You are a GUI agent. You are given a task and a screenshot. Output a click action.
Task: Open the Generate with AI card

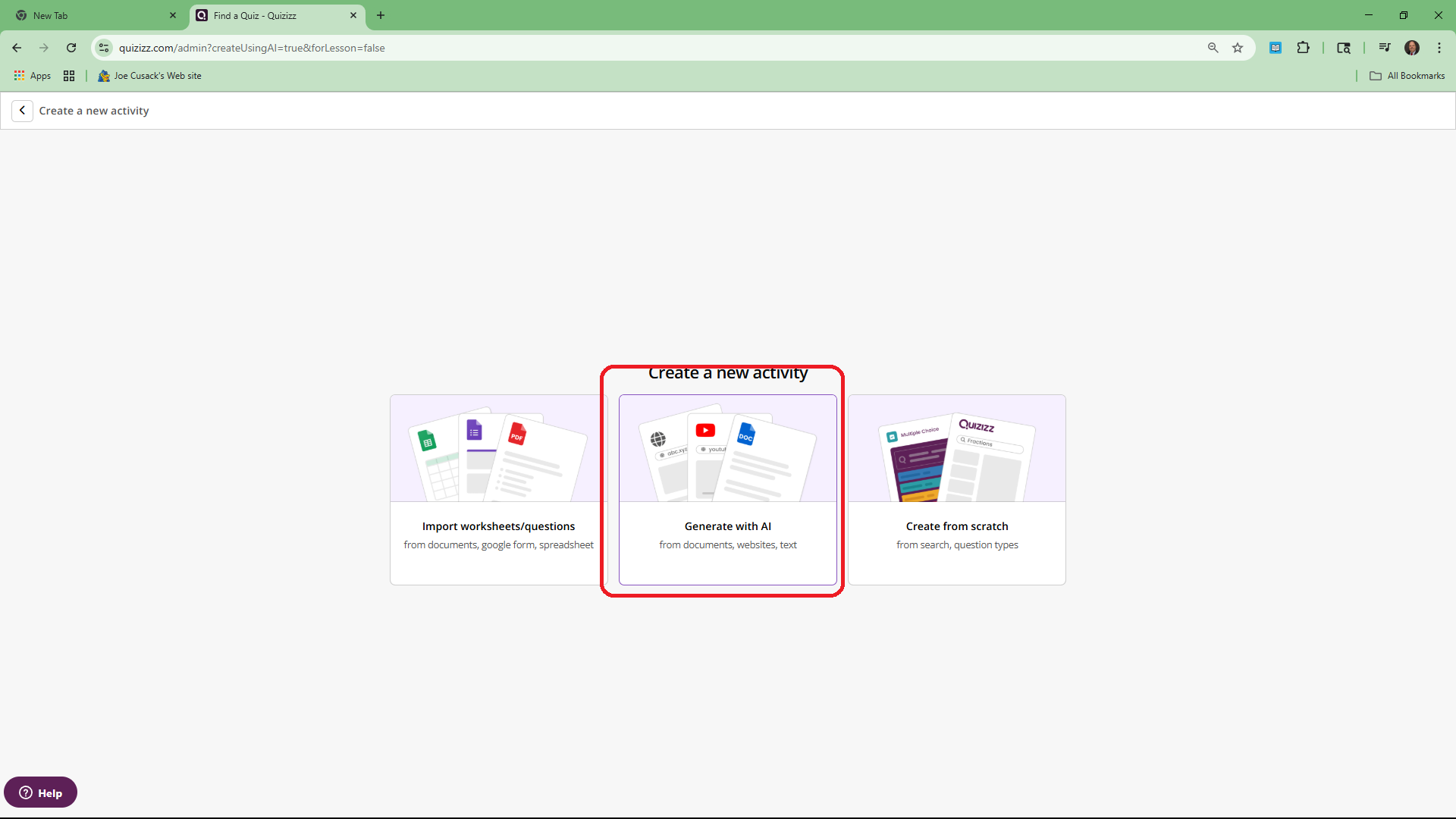click(727, 489)
